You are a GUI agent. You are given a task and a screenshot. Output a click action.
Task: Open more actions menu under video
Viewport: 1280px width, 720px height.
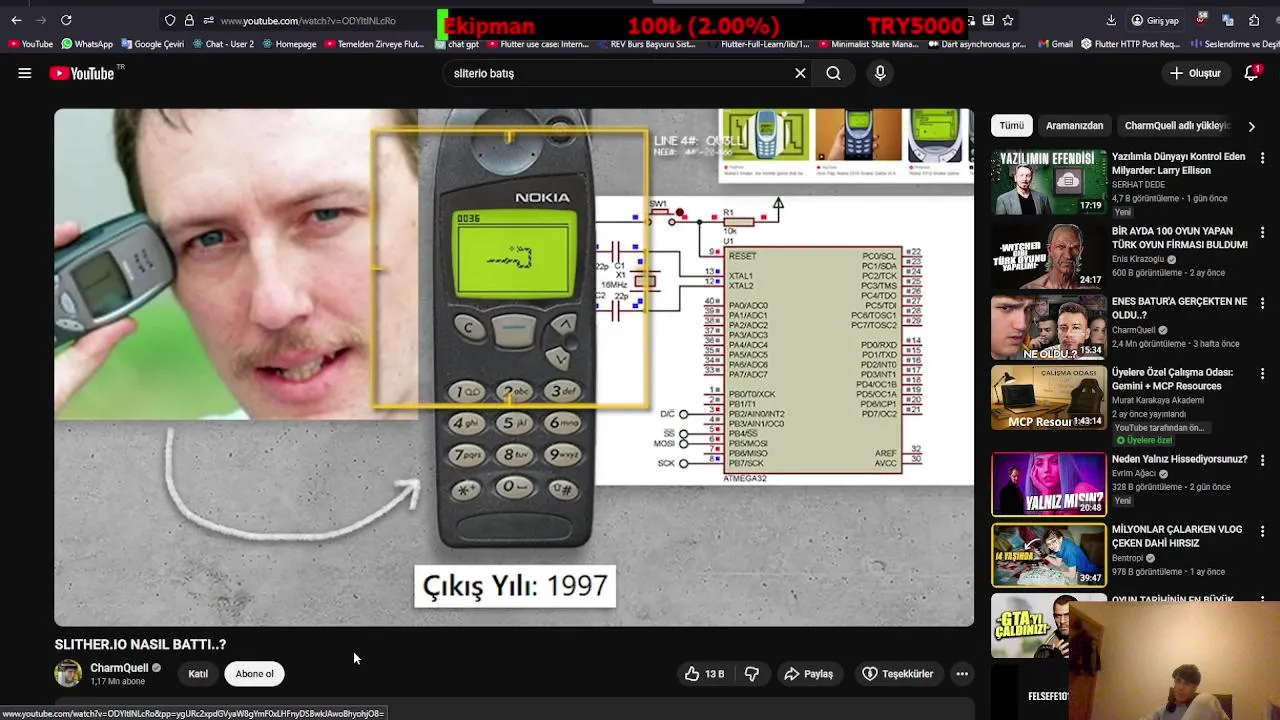962,674
